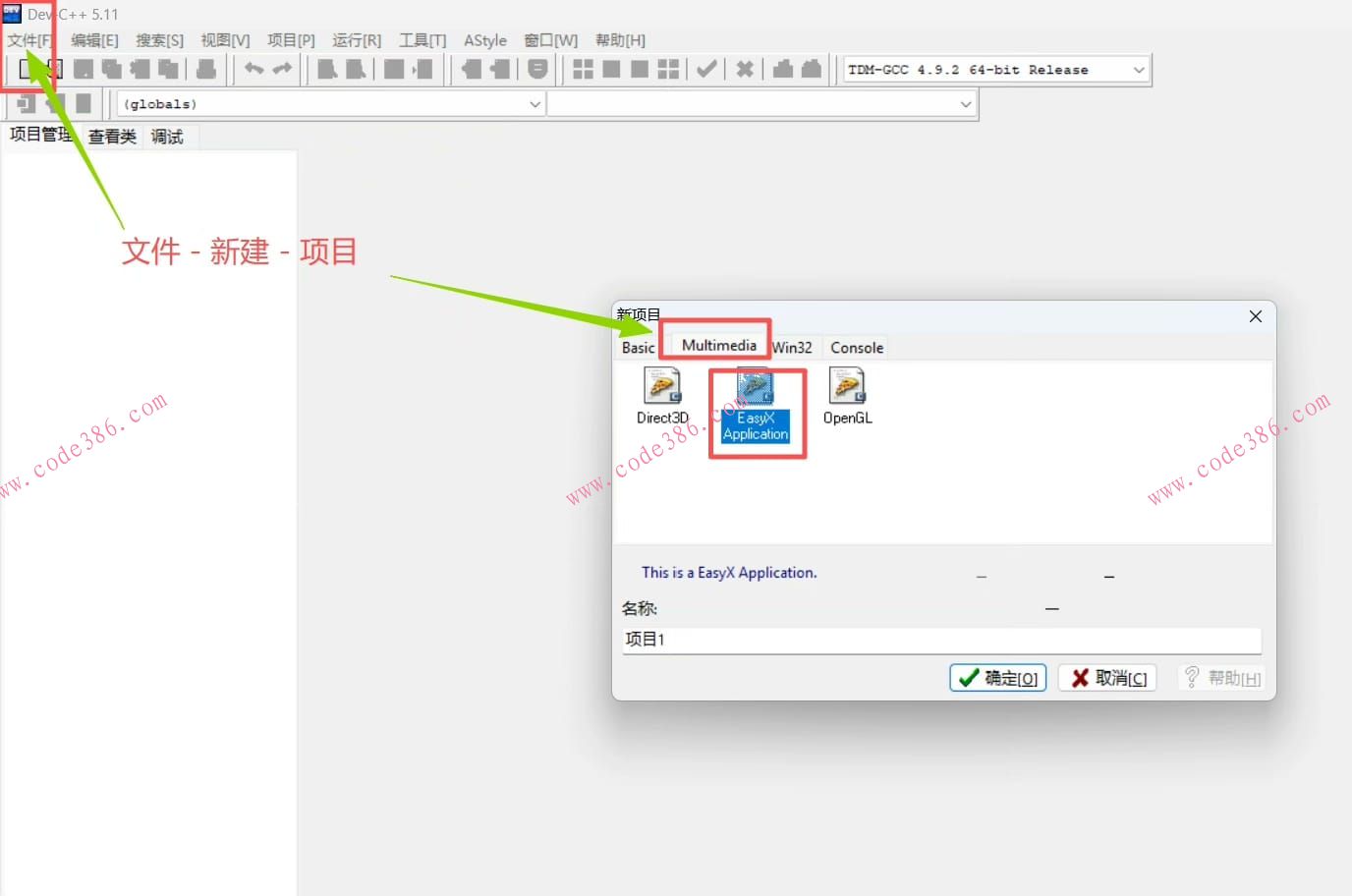This screenshot has height=896, width=1352.
Task: Click the Undo arrow in the toolbar
Action: 253,69
